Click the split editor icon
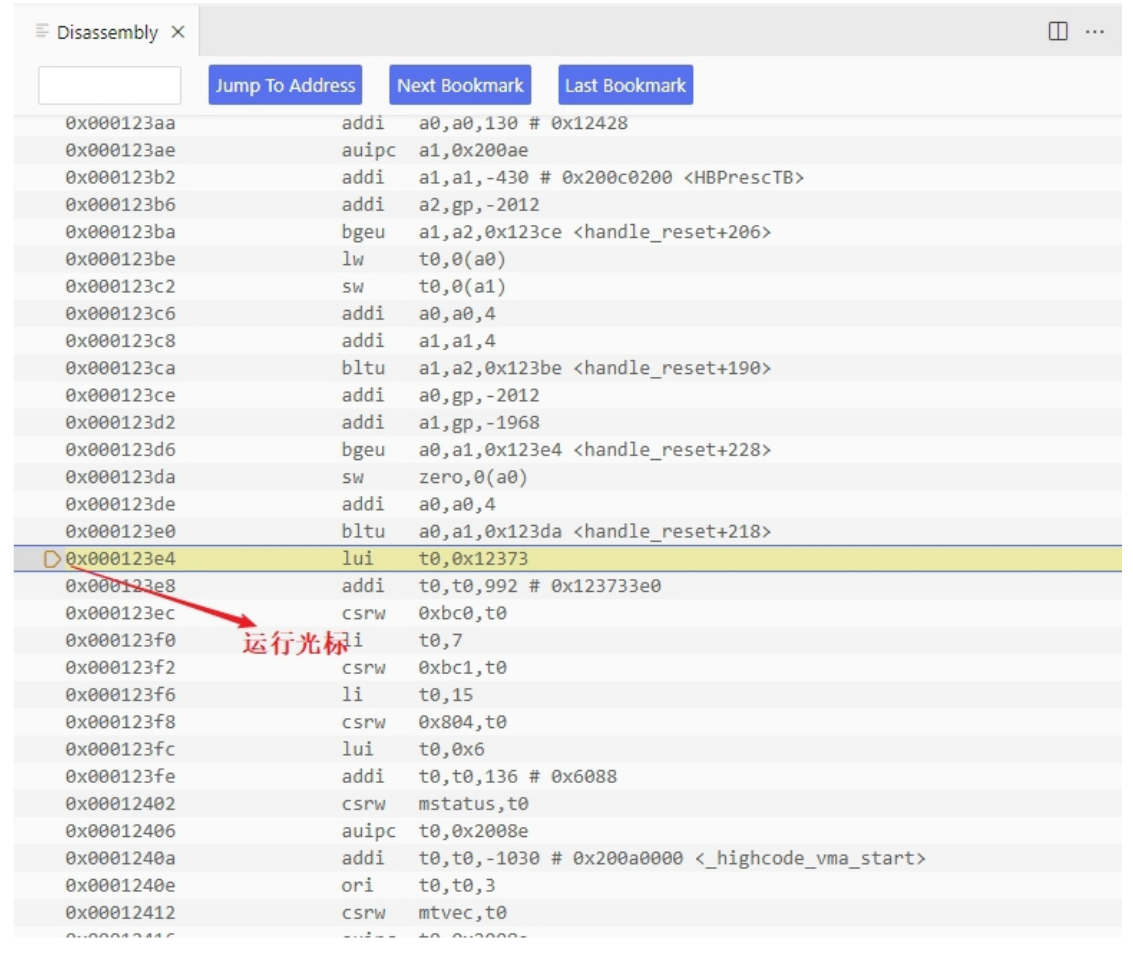This screenshot has width=1133, height=953. click(x=1058, y=31)
